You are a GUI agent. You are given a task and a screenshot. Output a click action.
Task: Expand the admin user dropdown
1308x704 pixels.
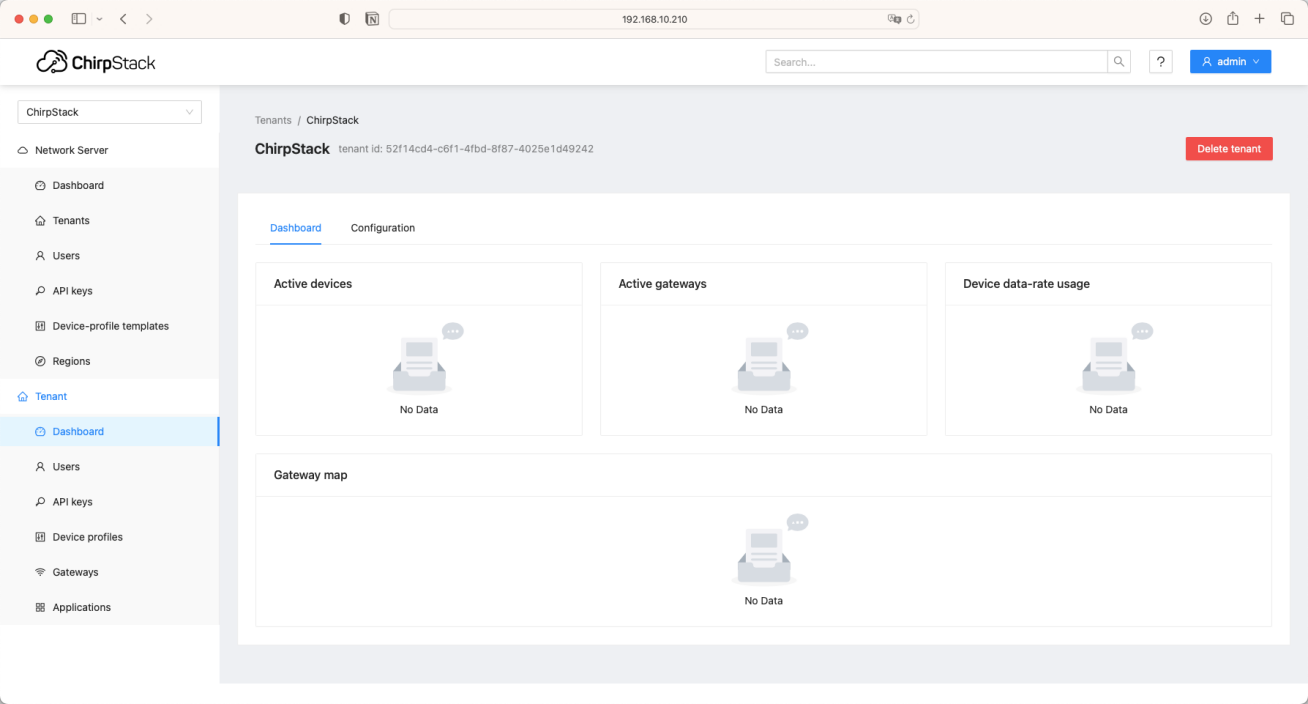coord(1230,62)
